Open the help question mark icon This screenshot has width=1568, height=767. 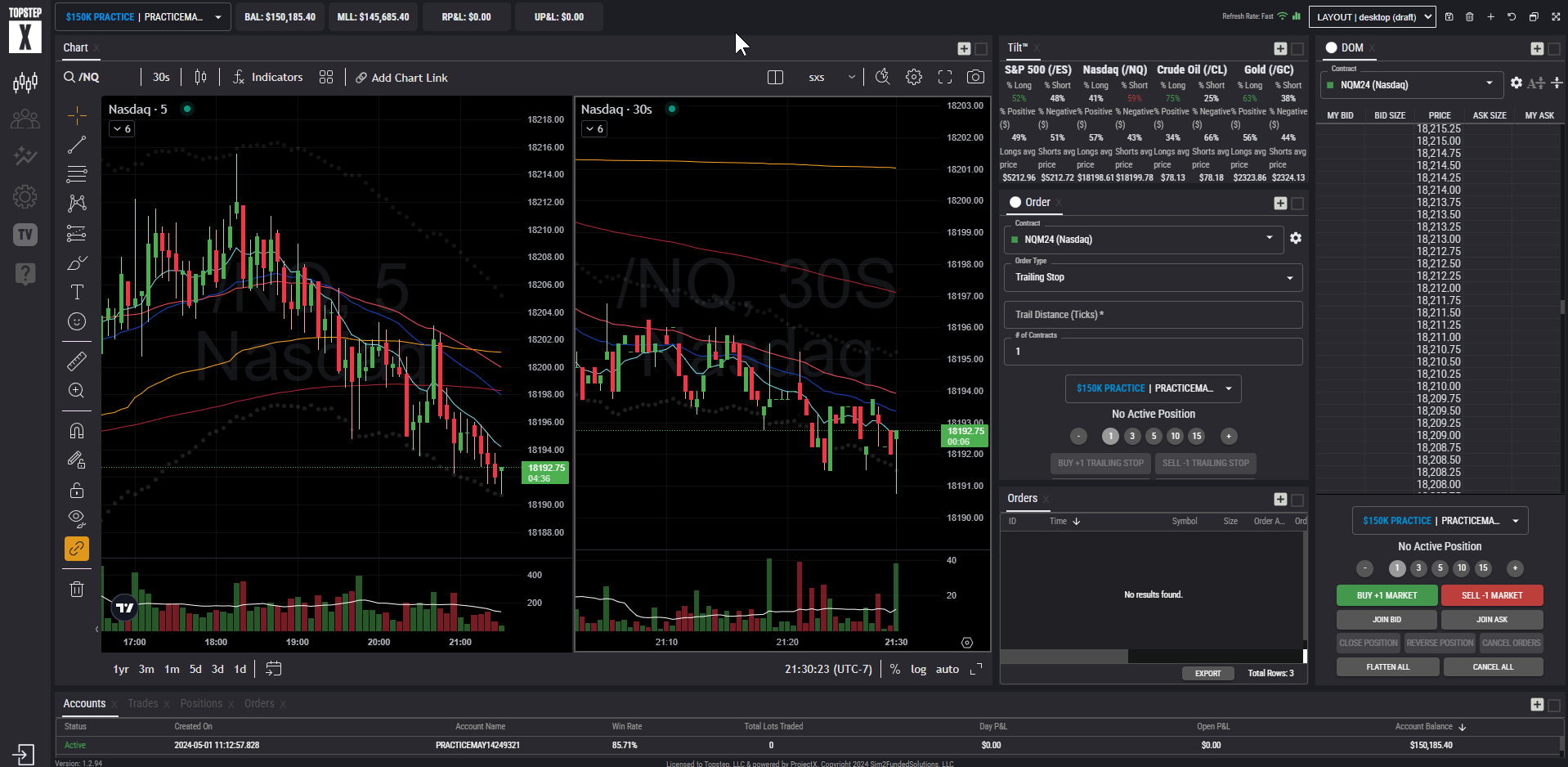[x=25, y=273]
